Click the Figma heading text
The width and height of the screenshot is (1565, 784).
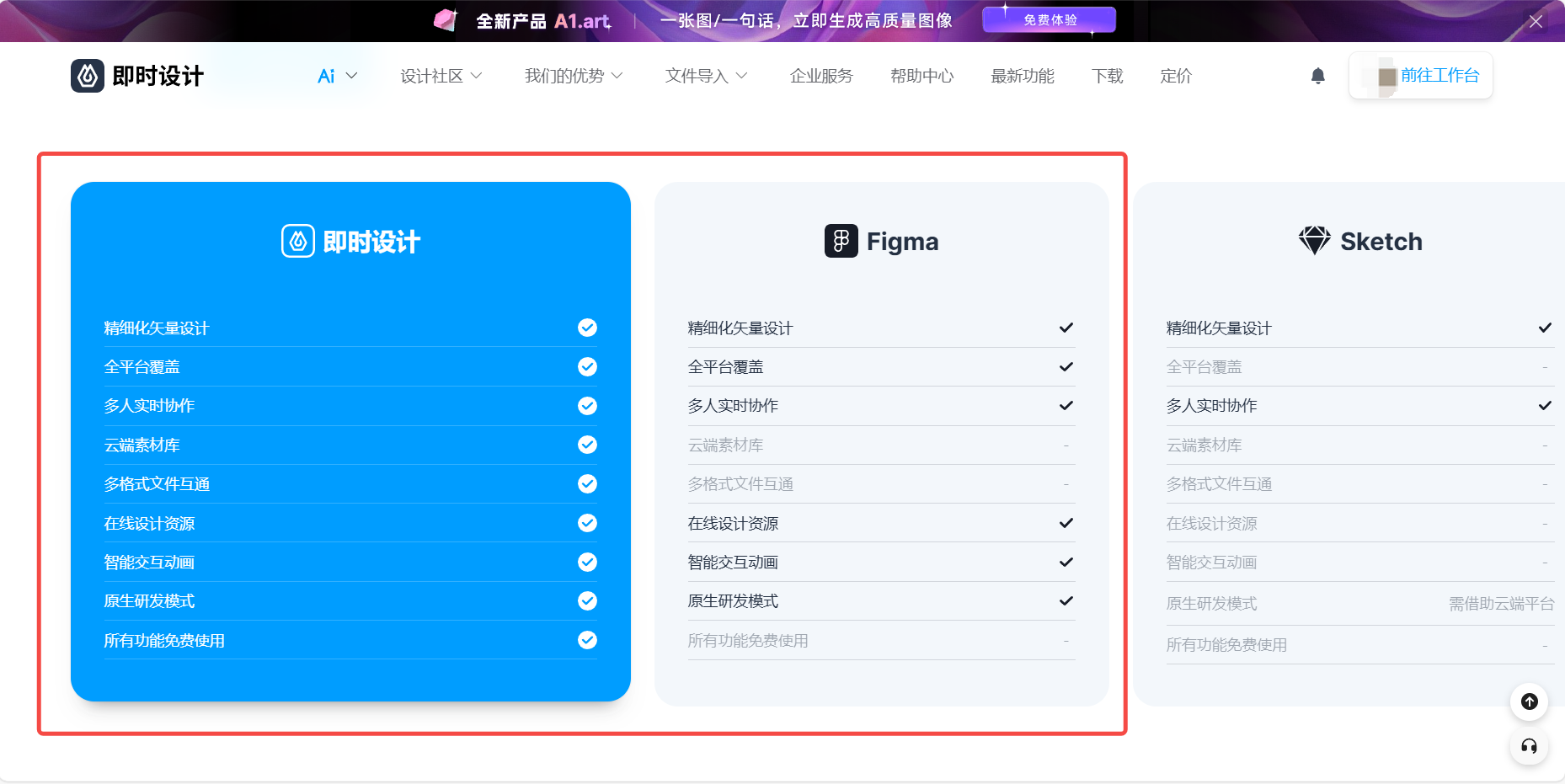click(x=902, y=242)
